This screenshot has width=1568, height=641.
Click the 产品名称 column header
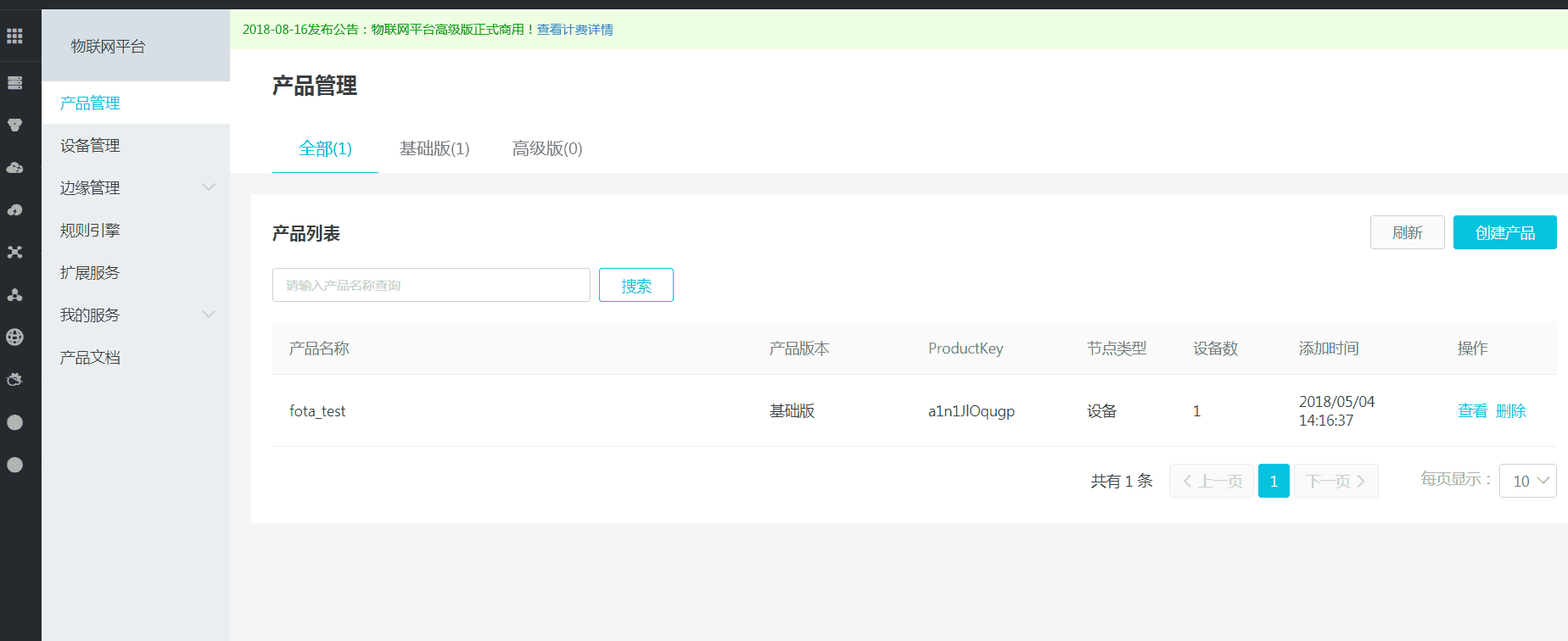click(319, 348)
